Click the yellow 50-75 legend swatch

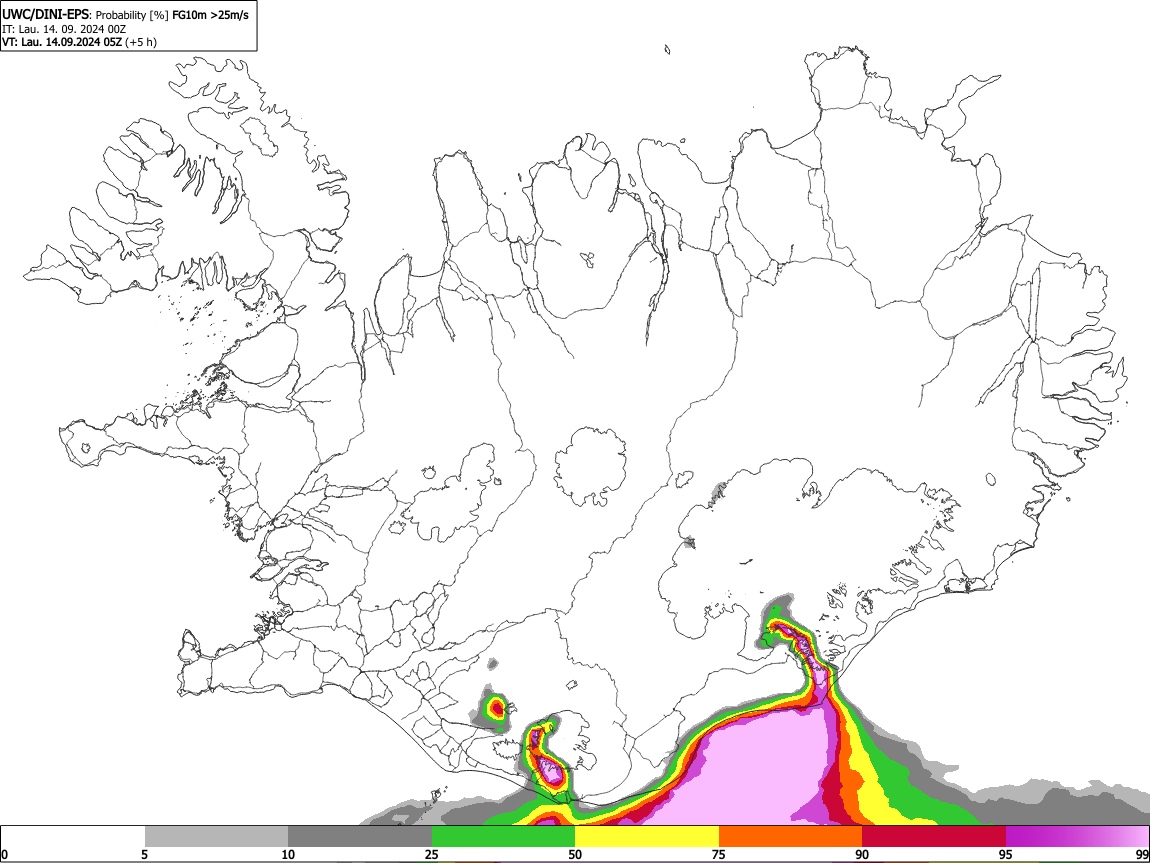647,836
